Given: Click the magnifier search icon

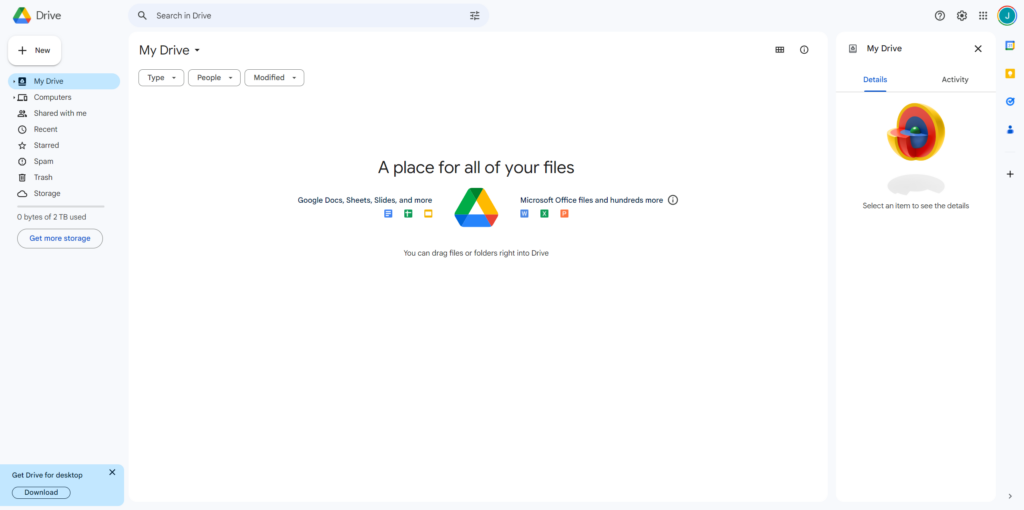Looking at the screenshot, I should tap(142, 16).
